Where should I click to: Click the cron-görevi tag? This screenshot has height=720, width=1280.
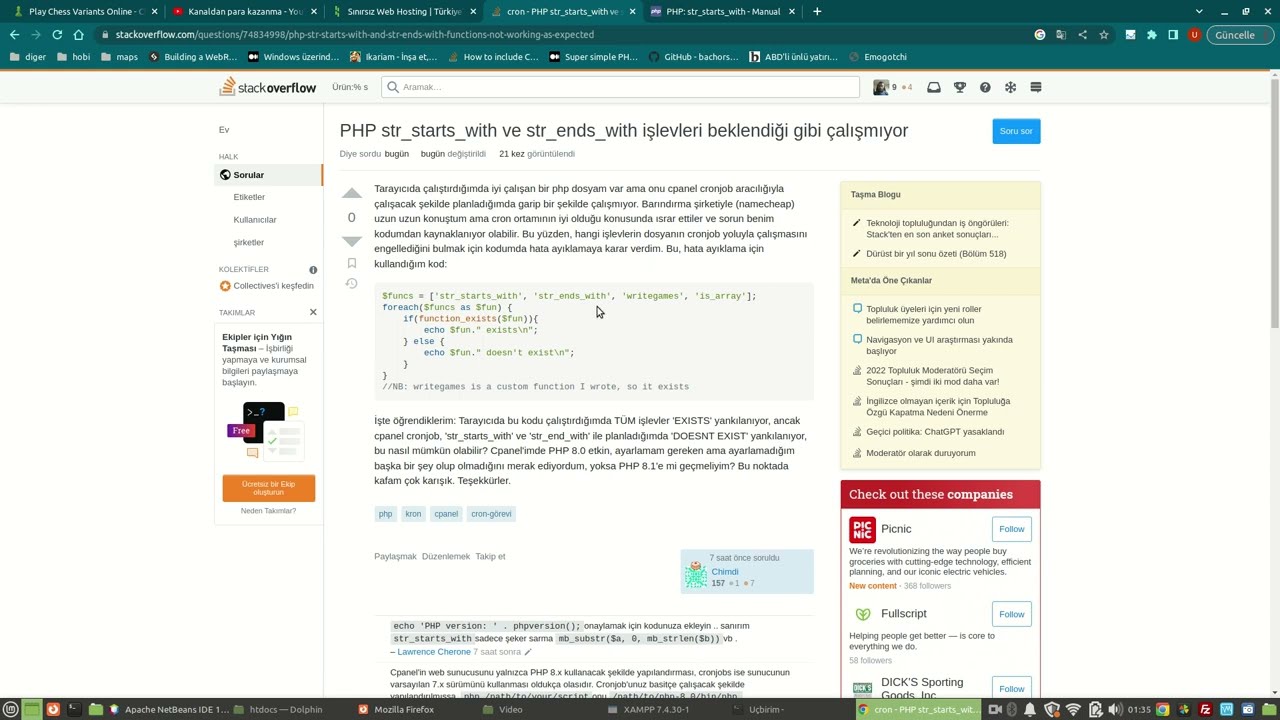click(x=491, y=514)
